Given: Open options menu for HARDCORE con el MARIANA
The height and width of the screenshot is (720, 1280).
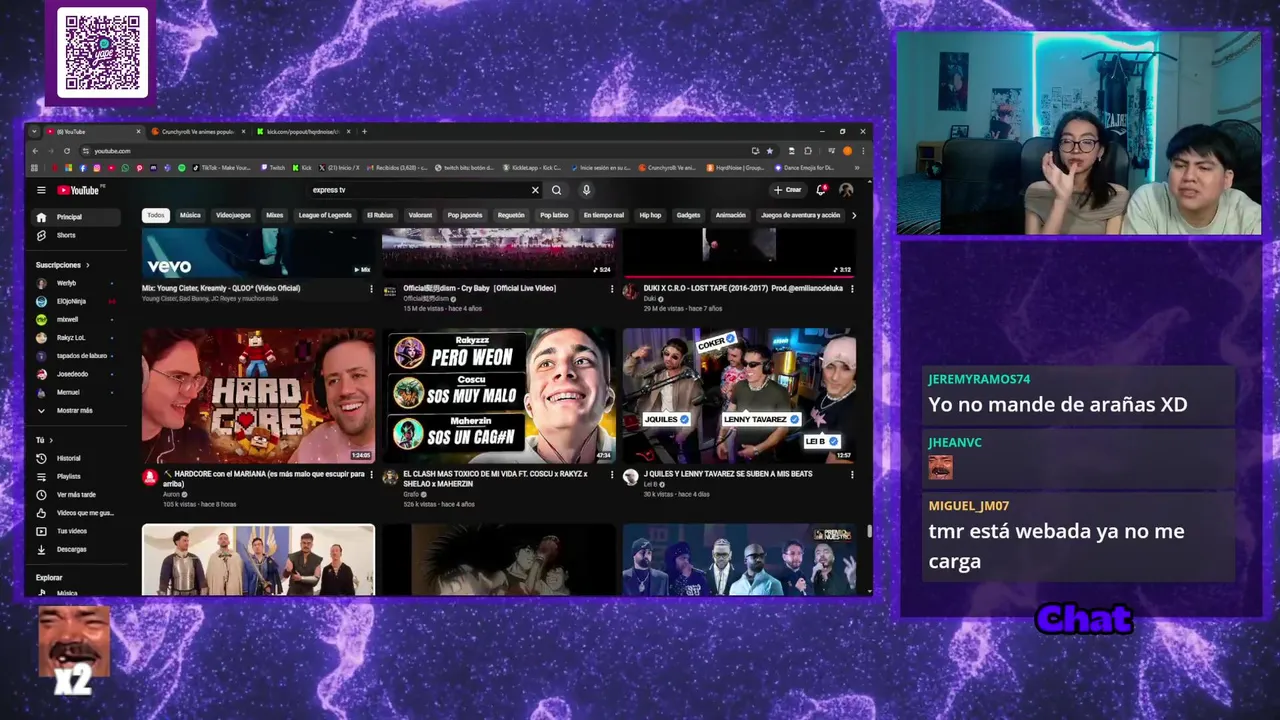Looking at the screenshot, I should pyautogui.click(x=371, y=475).
